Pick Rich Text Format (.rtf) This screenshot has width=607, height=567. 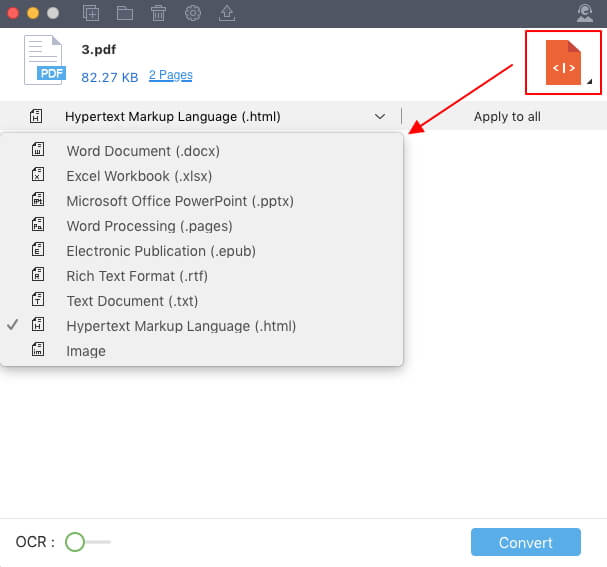click(x=201, y=276)
